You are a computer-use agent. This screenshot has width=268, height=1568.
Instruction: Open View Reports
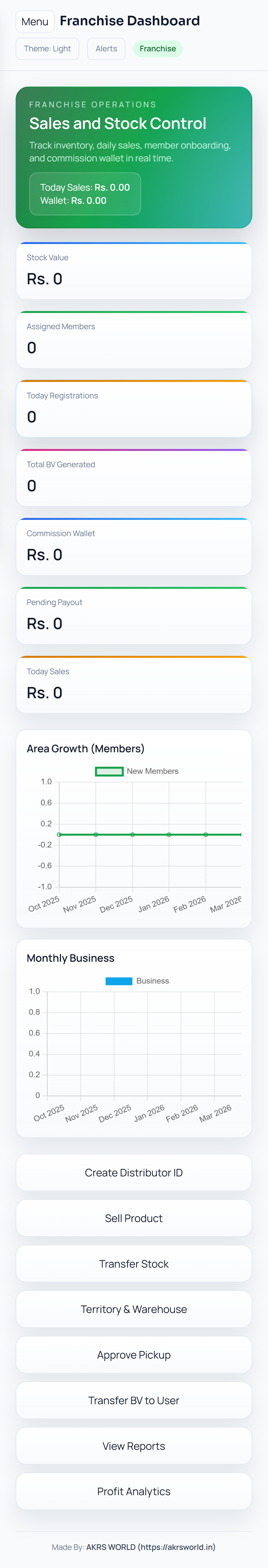point(134,1446)
